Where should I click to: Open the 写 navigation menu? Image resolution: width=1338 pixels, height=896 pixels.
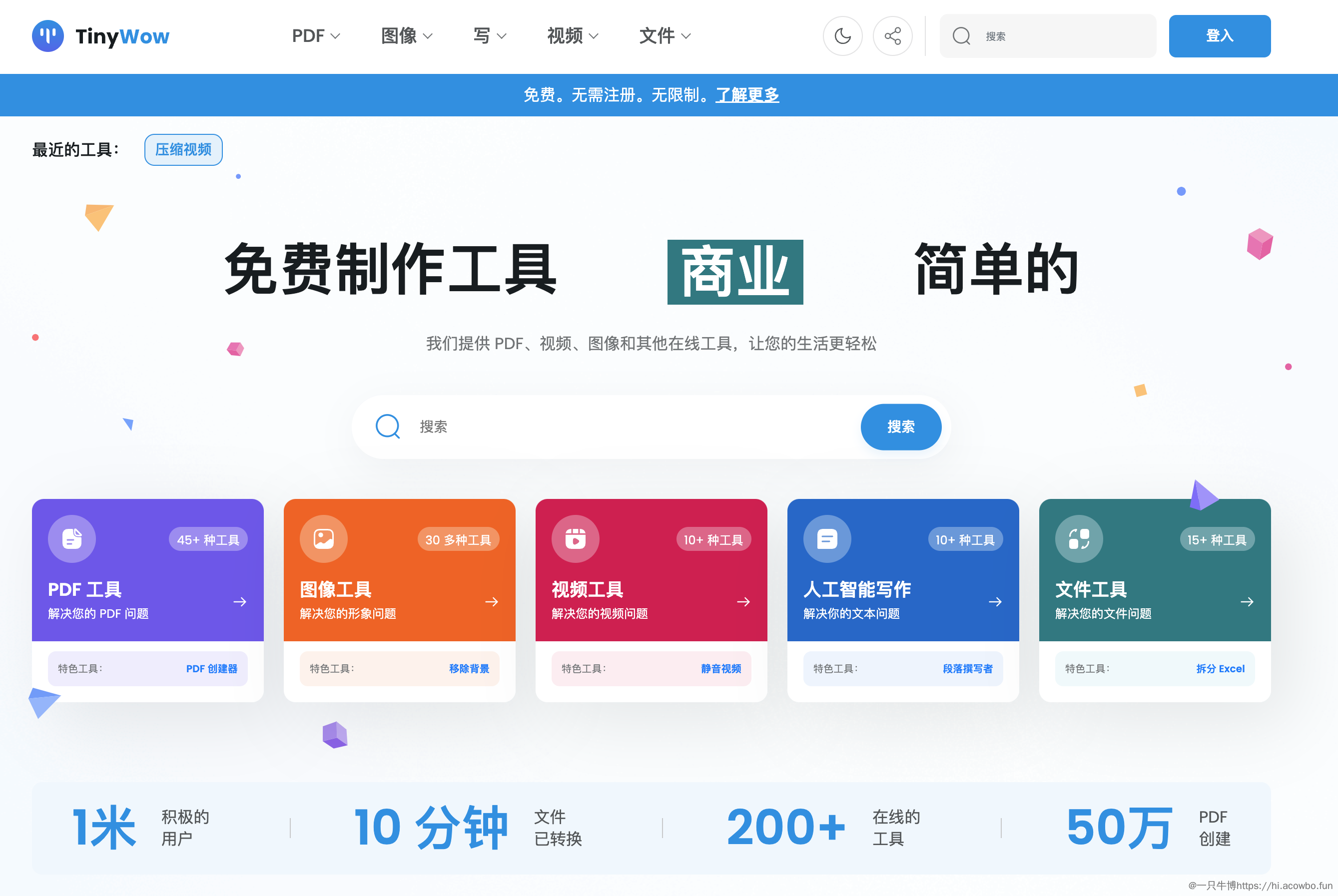490,36
